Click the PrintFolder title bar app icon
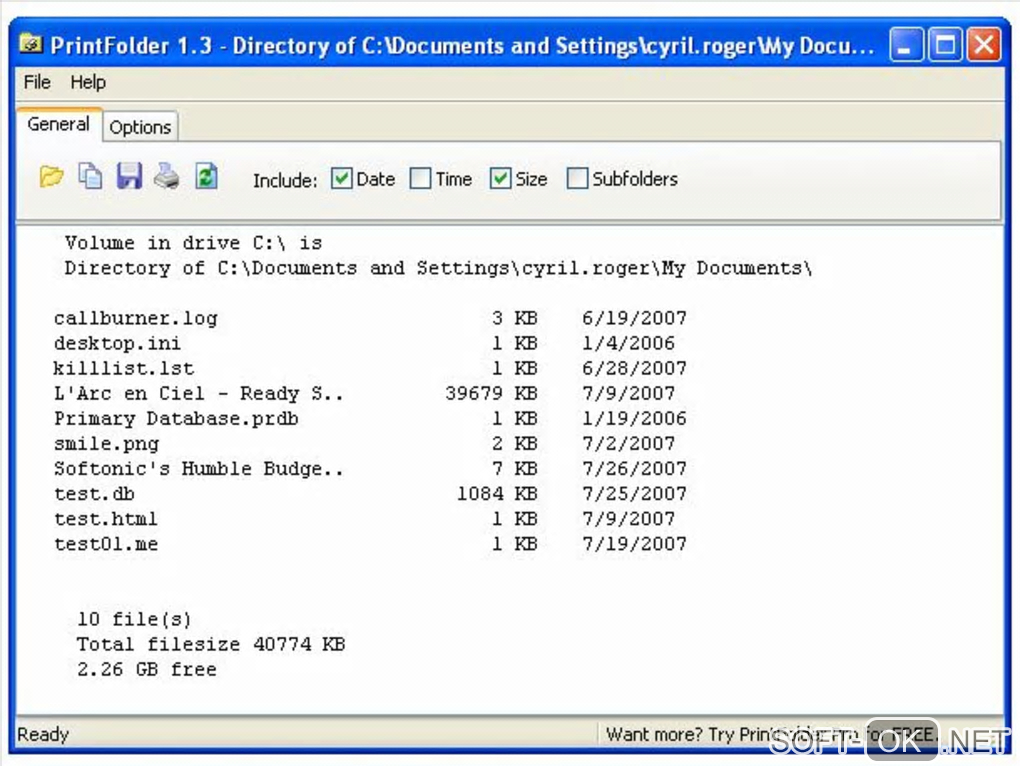 (x=31, y=44)
